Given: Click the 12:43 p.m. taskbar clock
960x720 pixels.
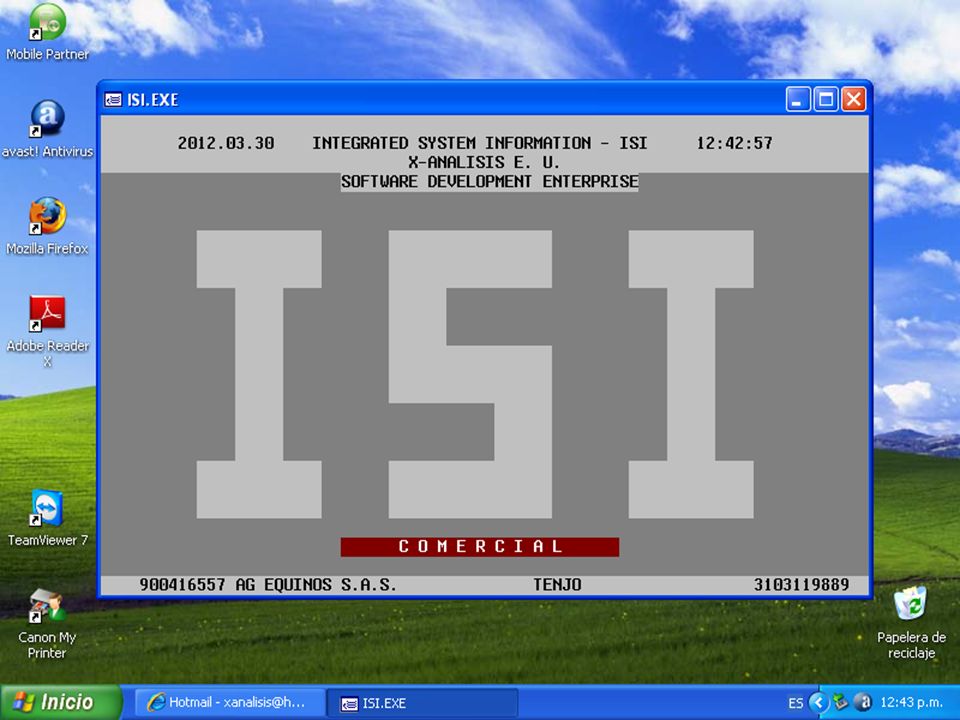Looking at the screenshot, I should 911,702.
